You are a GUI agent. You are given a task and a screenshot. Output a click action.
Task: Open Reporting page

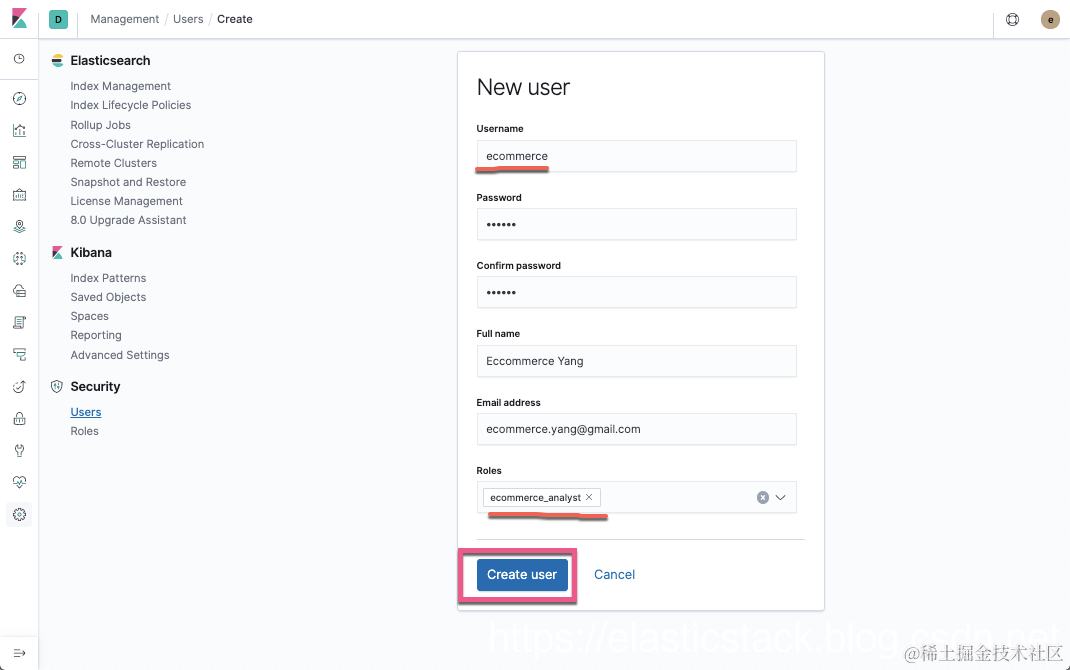point(96,336)
